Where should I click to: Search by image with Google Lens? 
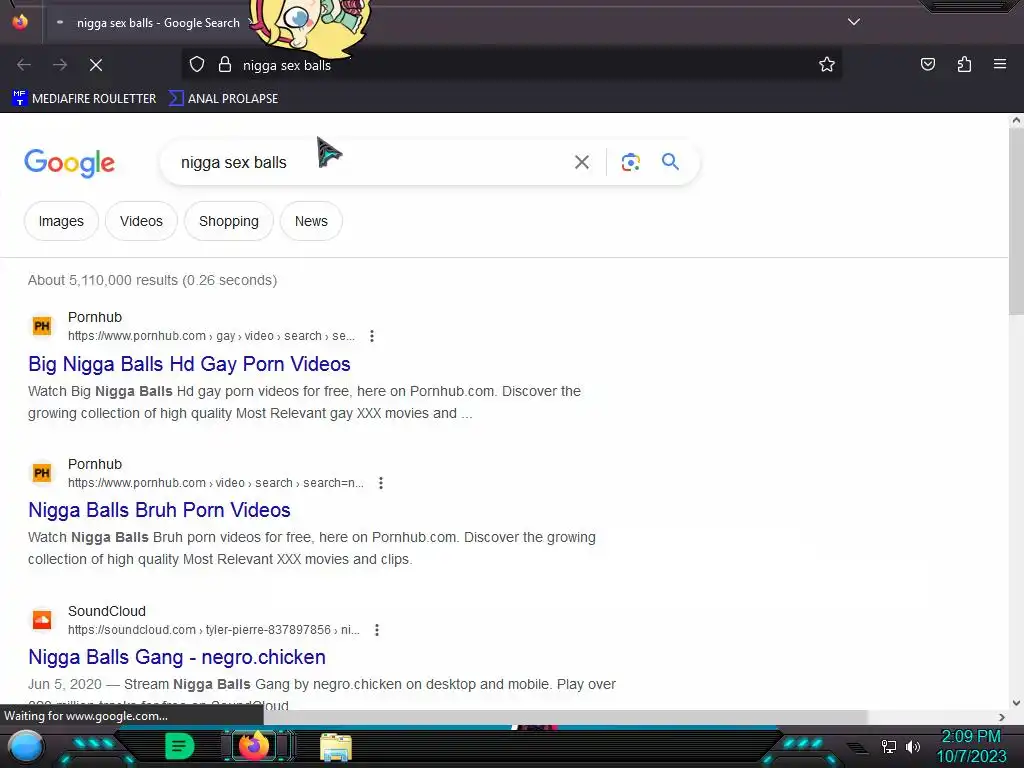click(630, 162)
